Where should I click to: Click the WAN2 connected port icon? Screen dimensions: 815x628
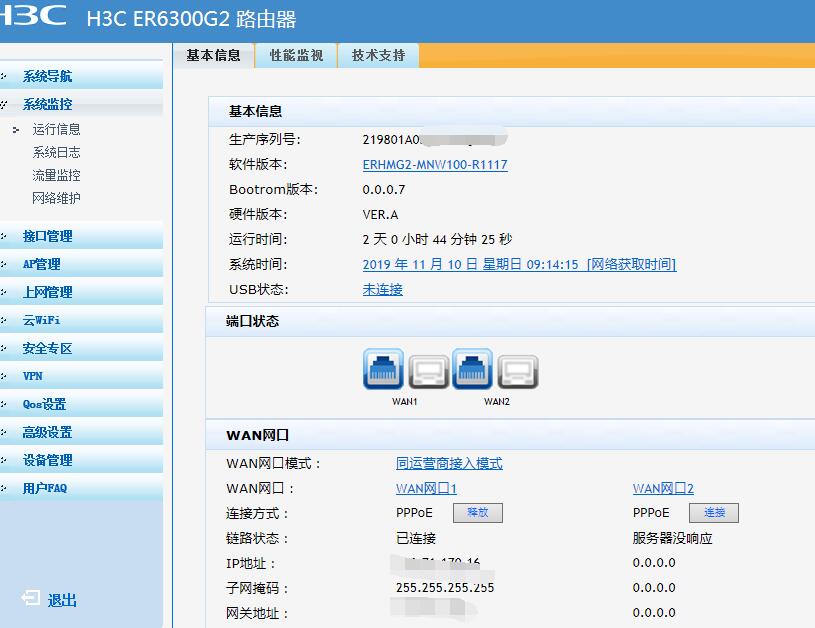472,369
